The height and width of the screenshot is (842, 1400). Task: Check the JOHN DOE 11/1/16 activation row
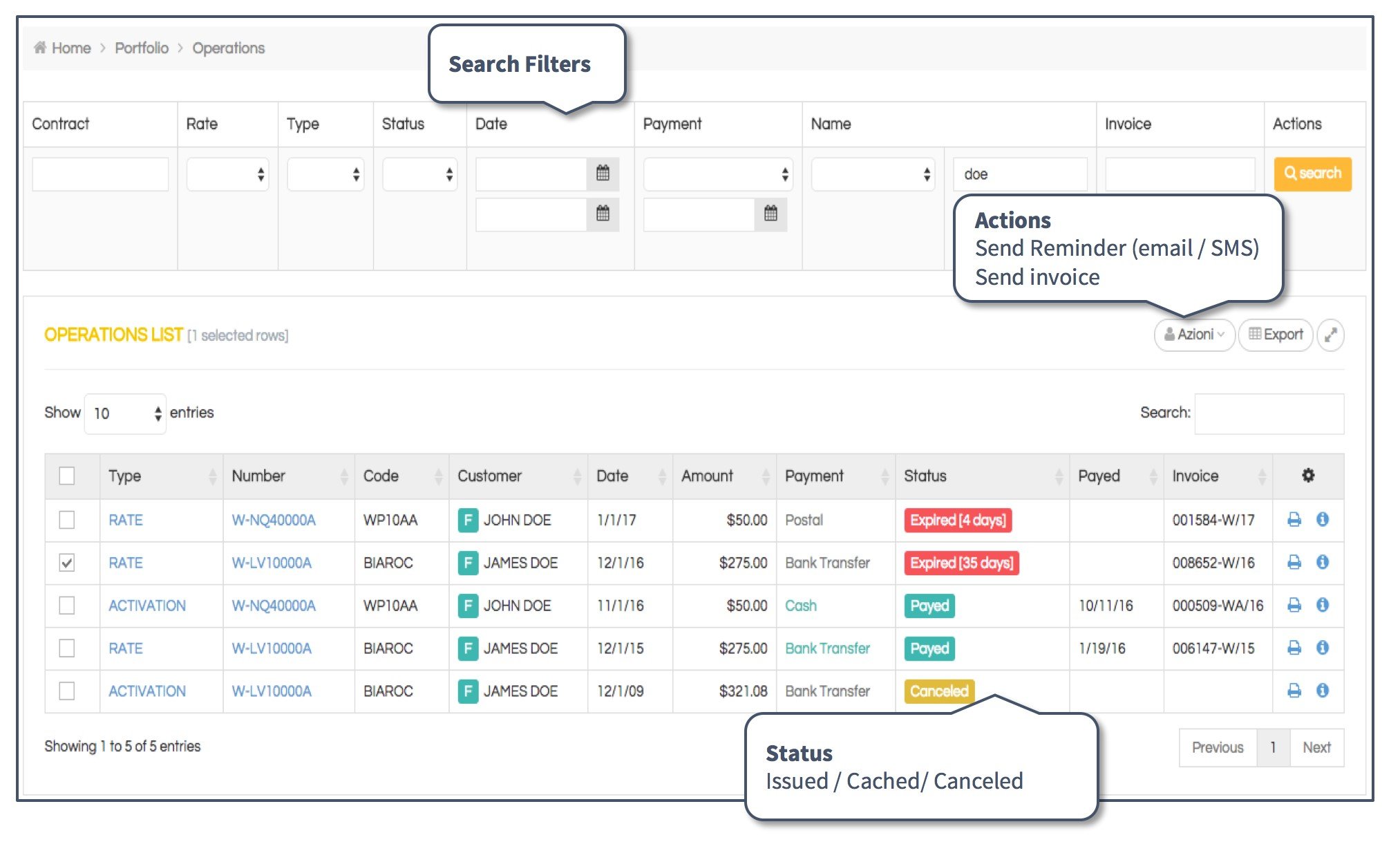(x=67, y=606)
